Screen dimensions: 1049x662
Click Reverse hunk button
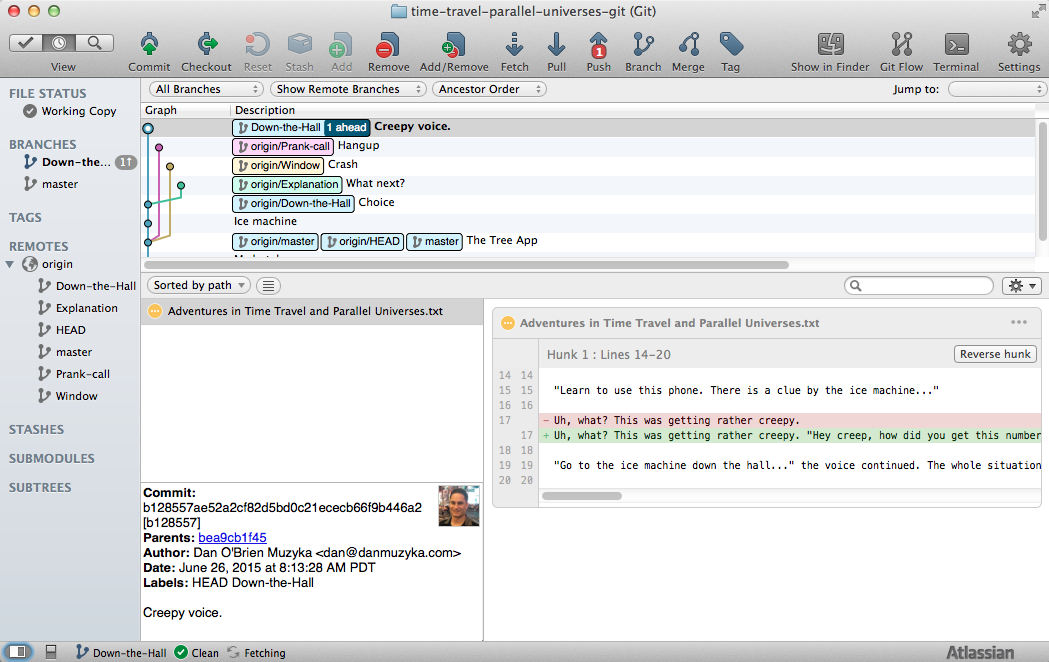995,354
